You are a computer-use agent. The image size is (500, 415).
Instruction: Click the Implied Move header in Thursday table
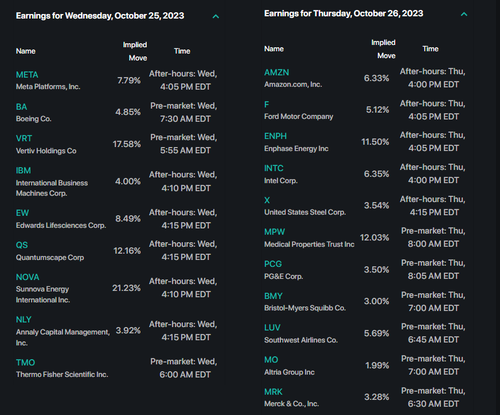(384, 49)
